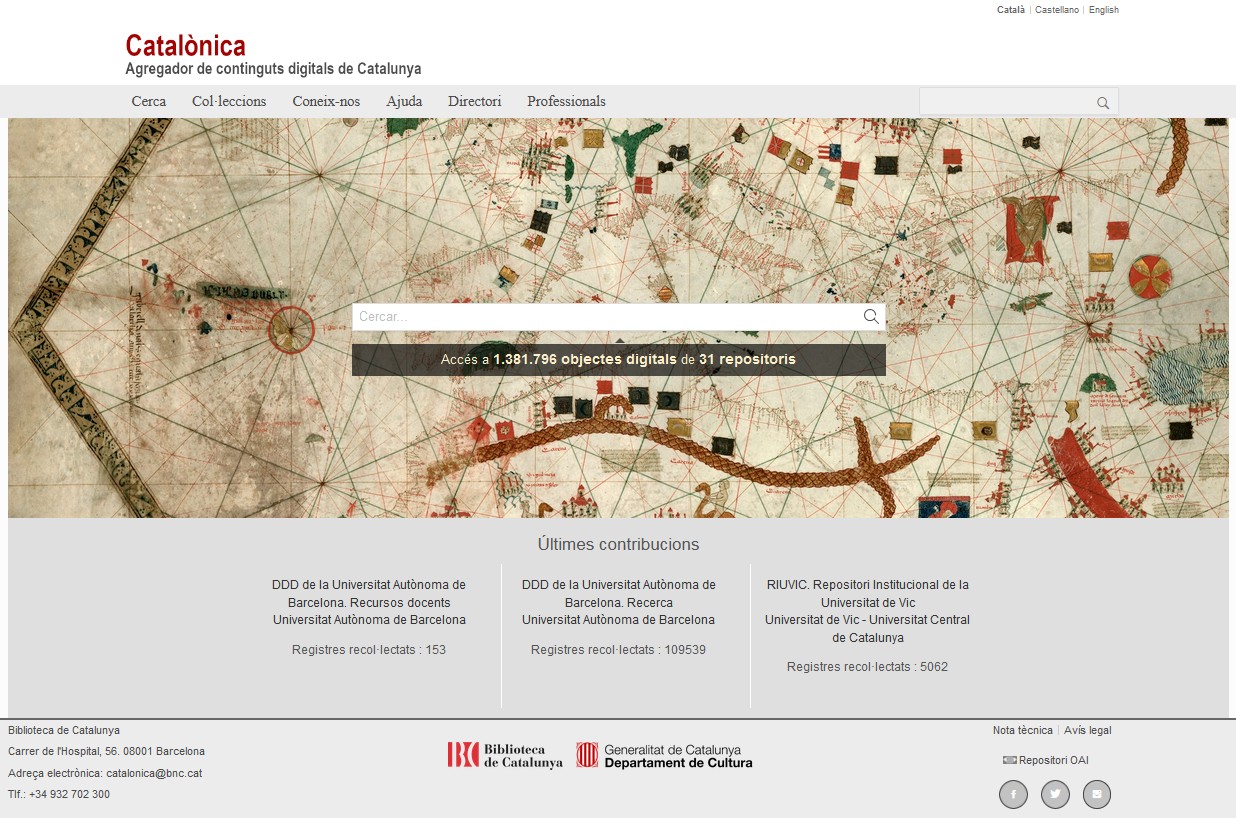Open the Facebook page via the footer icon

(1013, 795)
